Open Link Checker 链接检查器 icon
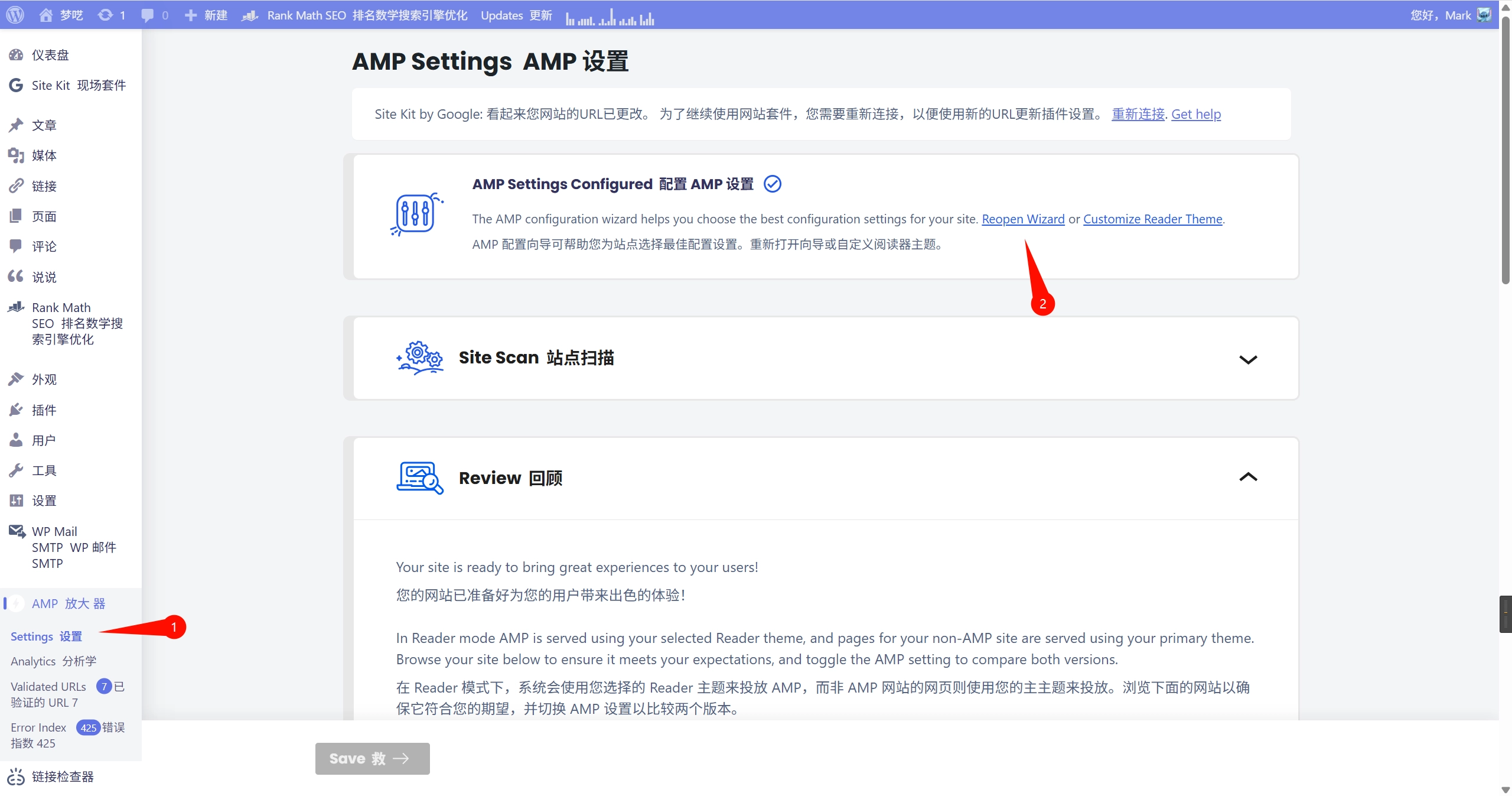The width and height of the screenshot is (1512, 796). (16, 776)
